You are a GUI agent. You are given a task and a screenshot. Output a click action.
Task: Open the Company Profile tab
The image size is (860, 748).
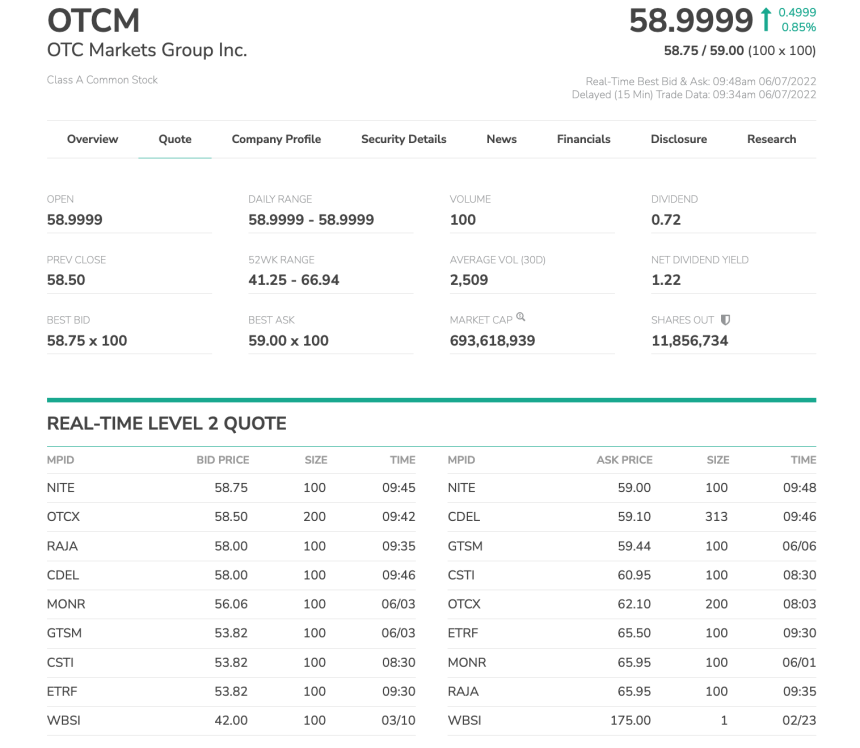[276, 139]
